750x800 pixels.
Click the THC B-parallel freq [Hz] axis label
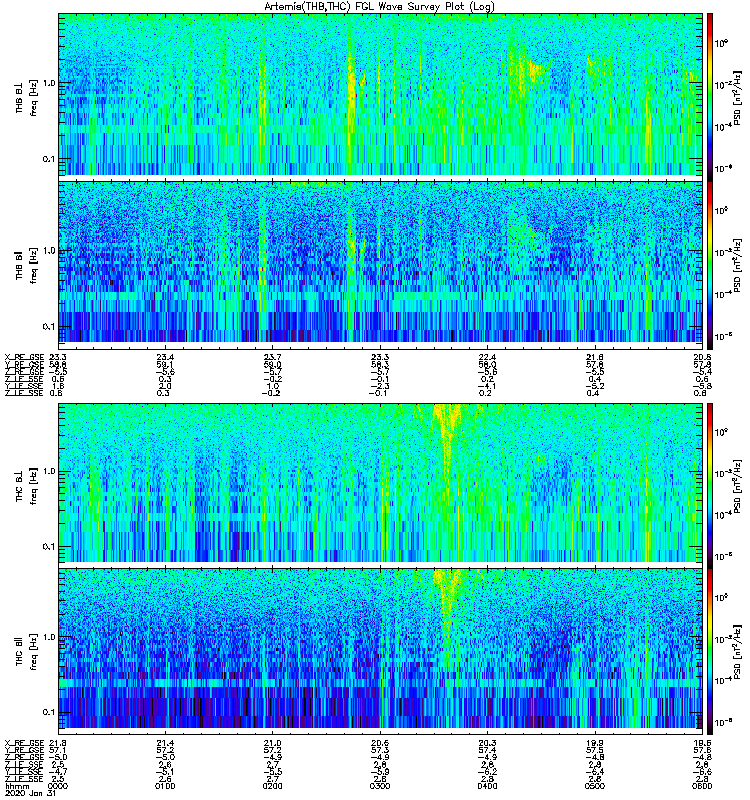click(34, 652)
